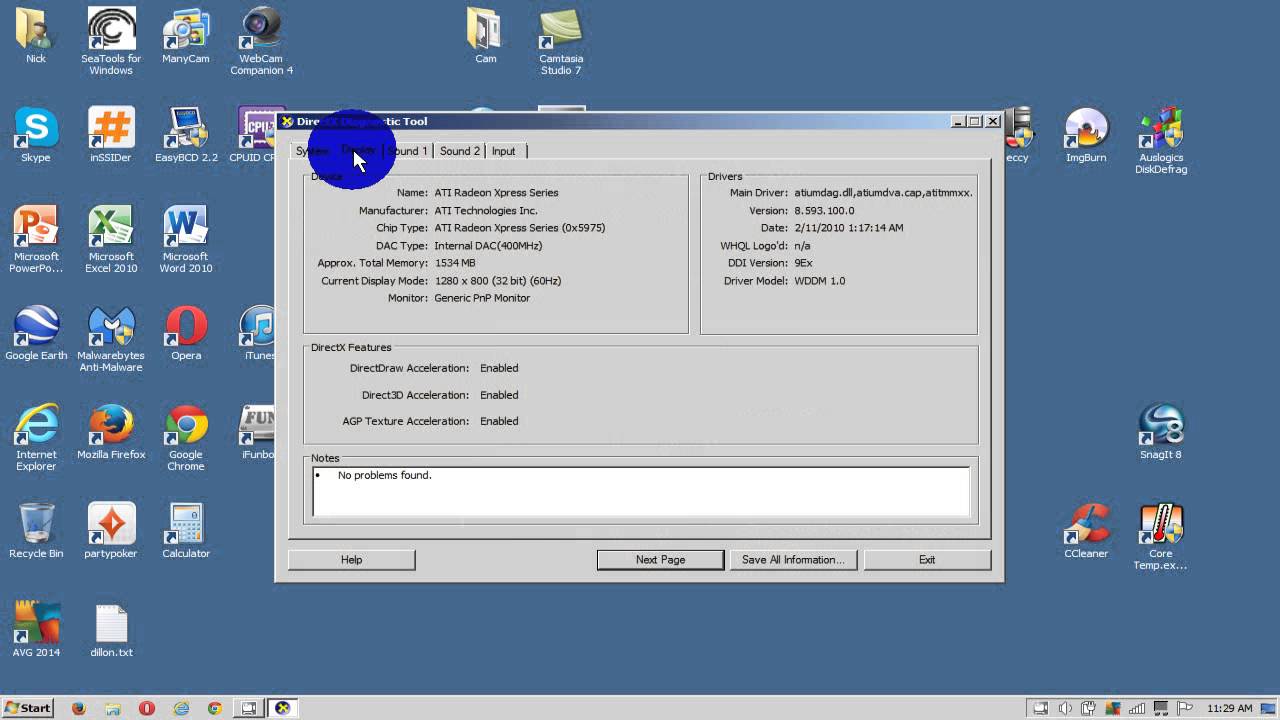Open Microsoft Excel 2010 shortcut
The height and width of the screenshot is (720, 1280).
pos(111,240)
